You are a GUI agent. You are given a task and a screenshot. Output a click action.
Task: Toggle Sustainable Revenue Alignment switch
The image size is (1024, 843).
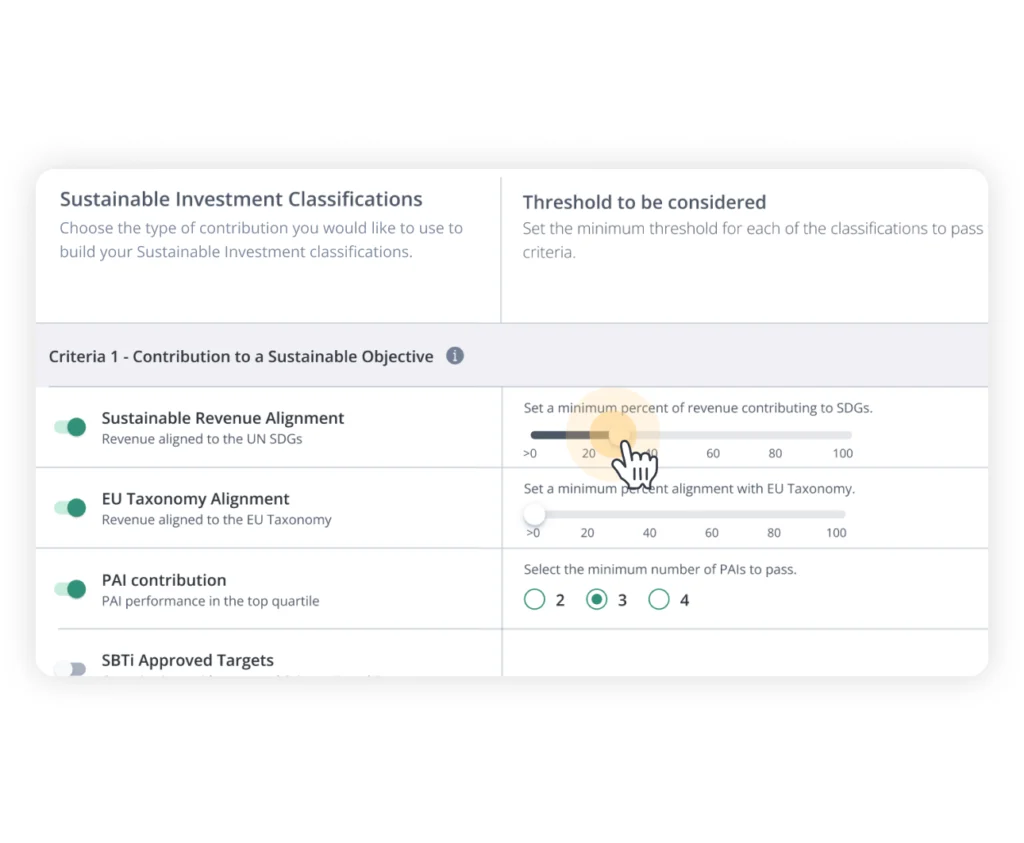70,427
